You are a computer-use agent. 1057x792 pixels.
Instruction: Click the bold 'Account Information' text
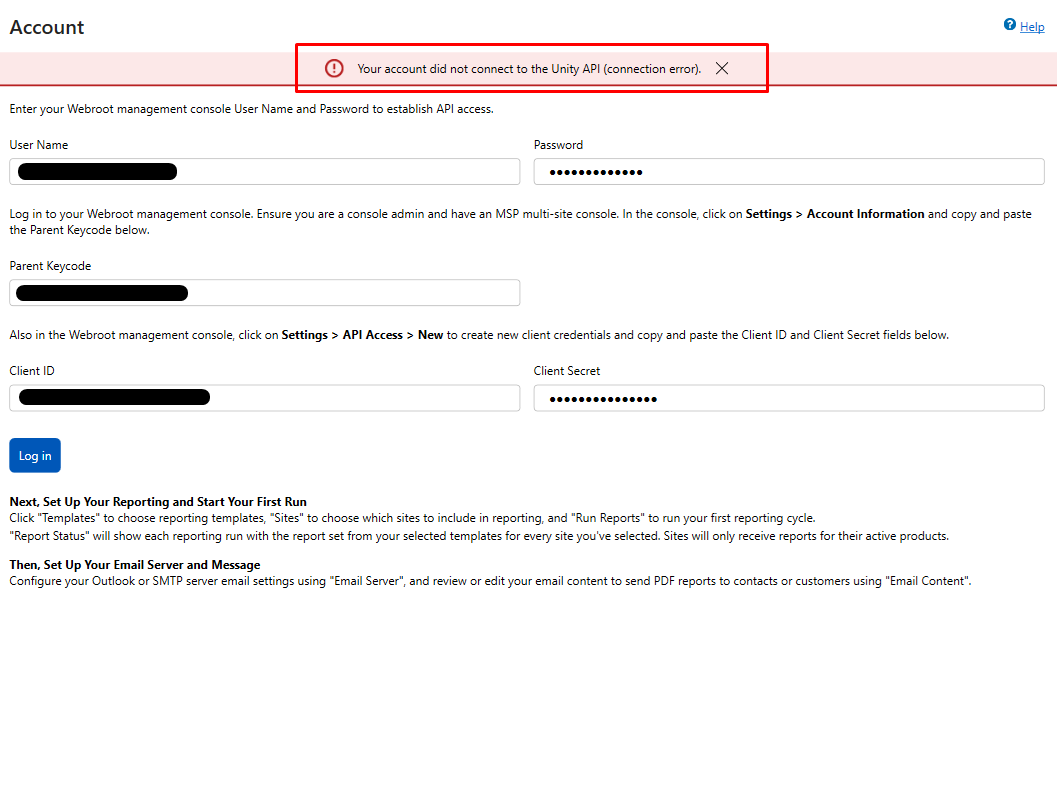pyautogui.click(x=866, y=214)
